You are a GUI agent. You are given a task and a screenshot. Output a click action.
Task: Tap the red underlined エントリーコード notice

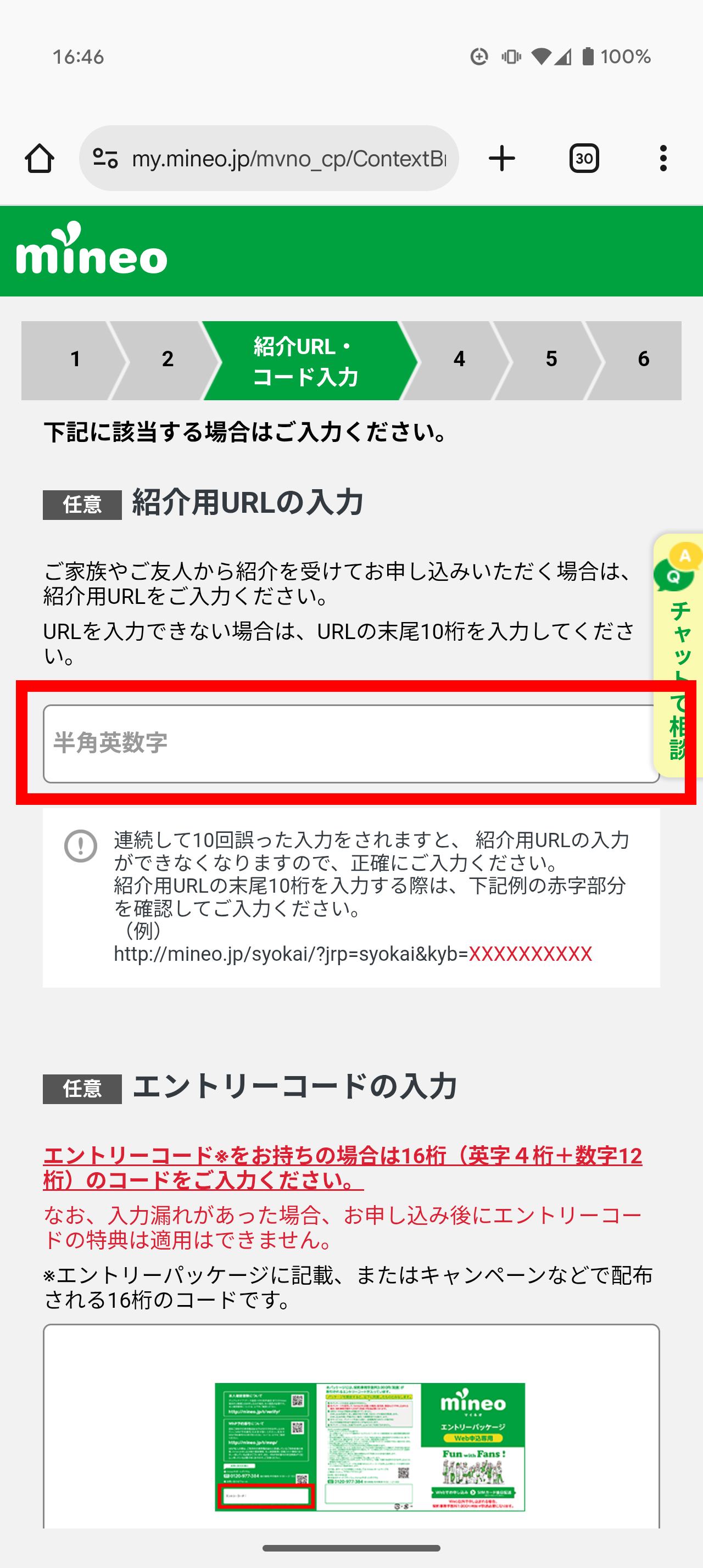(x=343, y=1167)
